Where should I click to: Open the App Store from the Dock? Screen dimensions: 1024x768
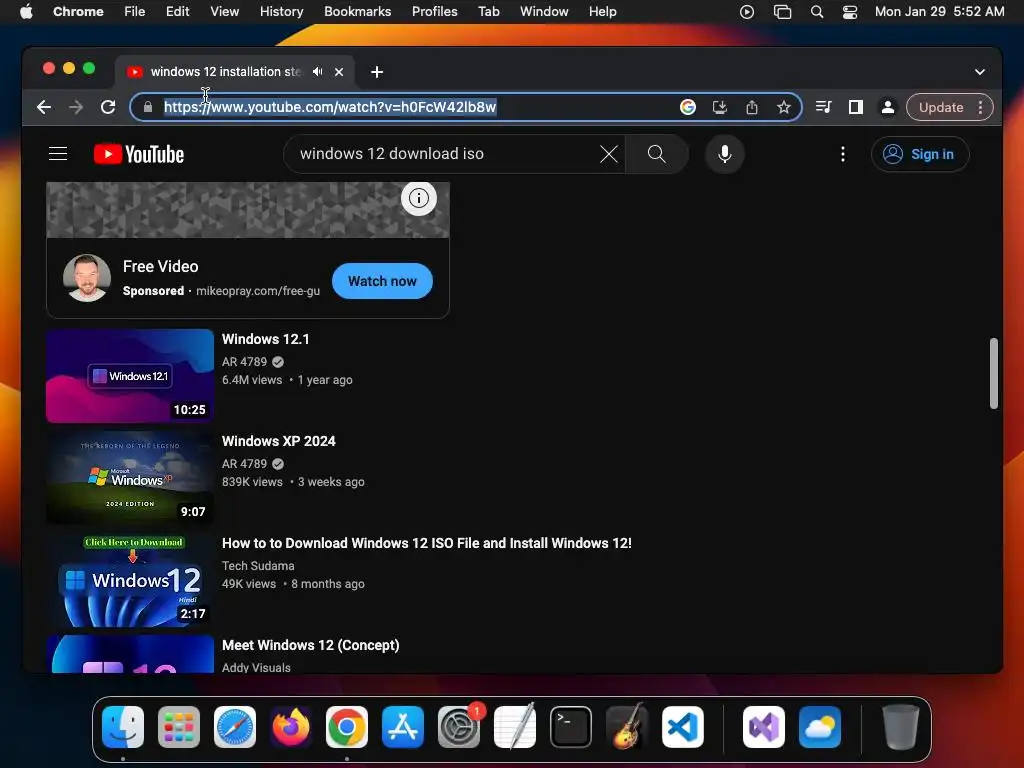[403, 727]
